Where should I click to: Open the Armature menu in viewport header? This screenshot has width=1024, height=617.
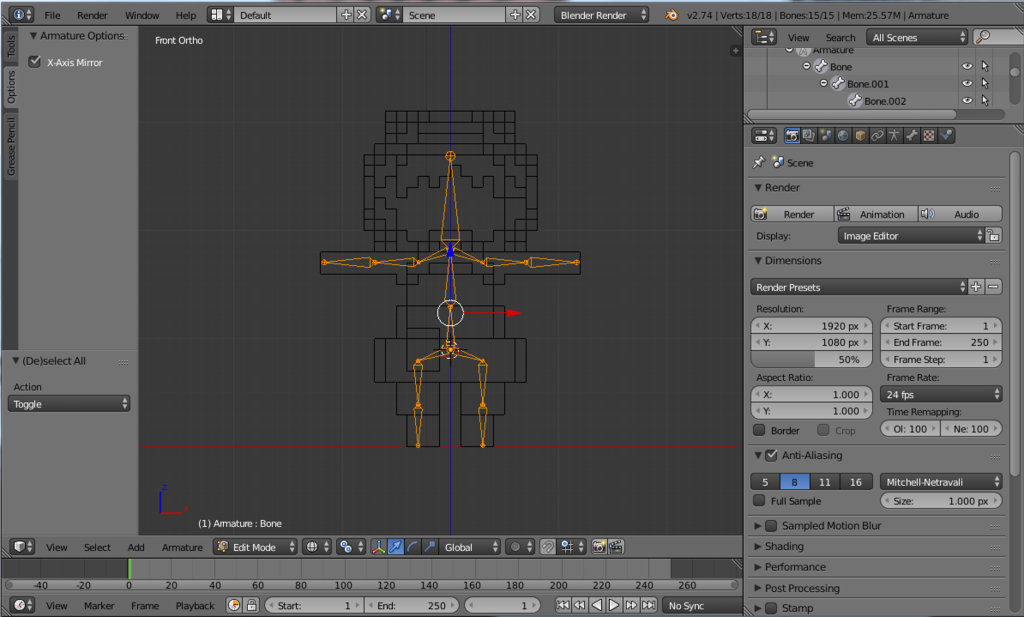182,547
